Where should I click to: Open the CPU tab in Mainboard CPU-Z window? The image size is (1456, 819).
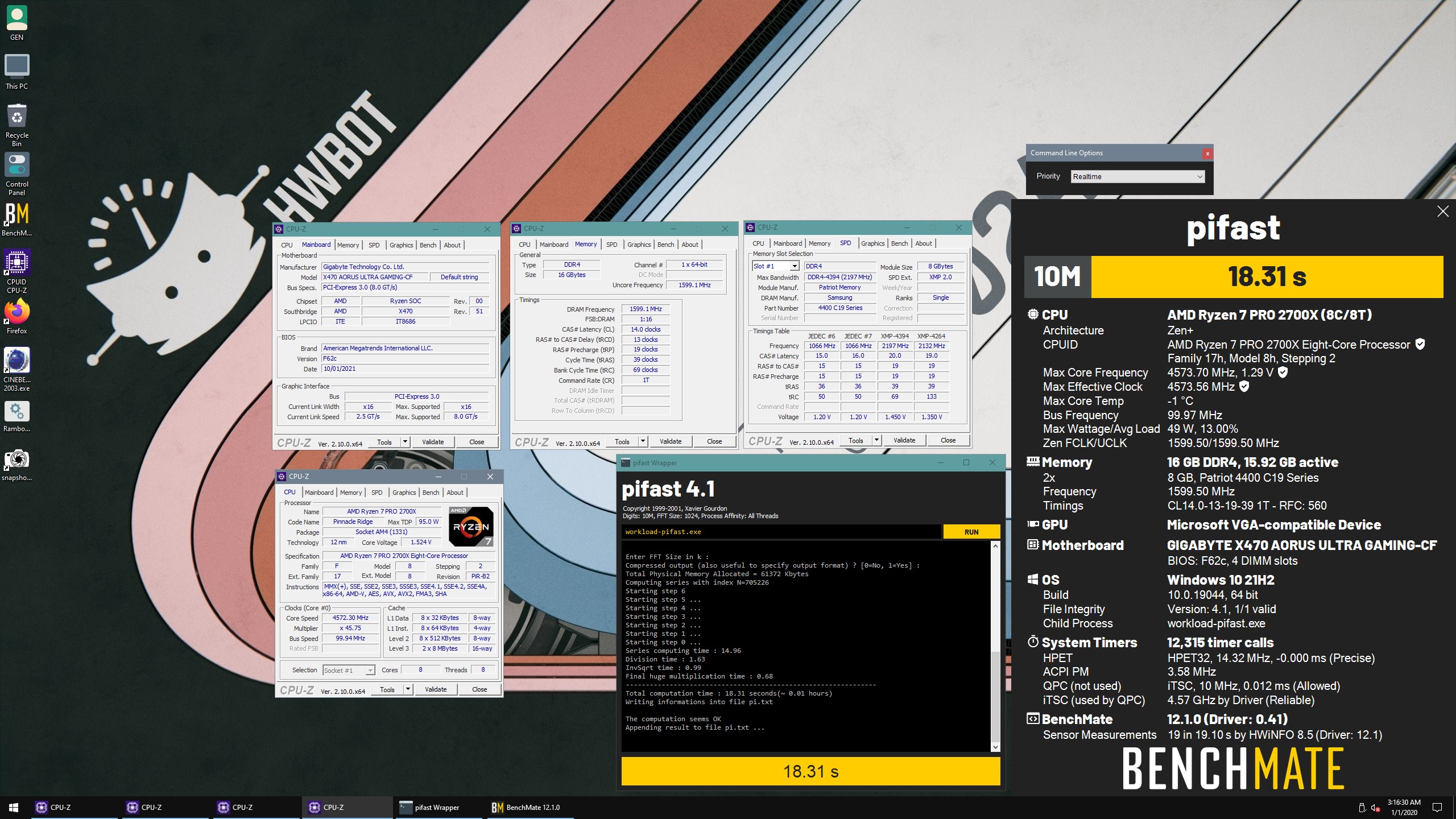[x=287, y=245]
